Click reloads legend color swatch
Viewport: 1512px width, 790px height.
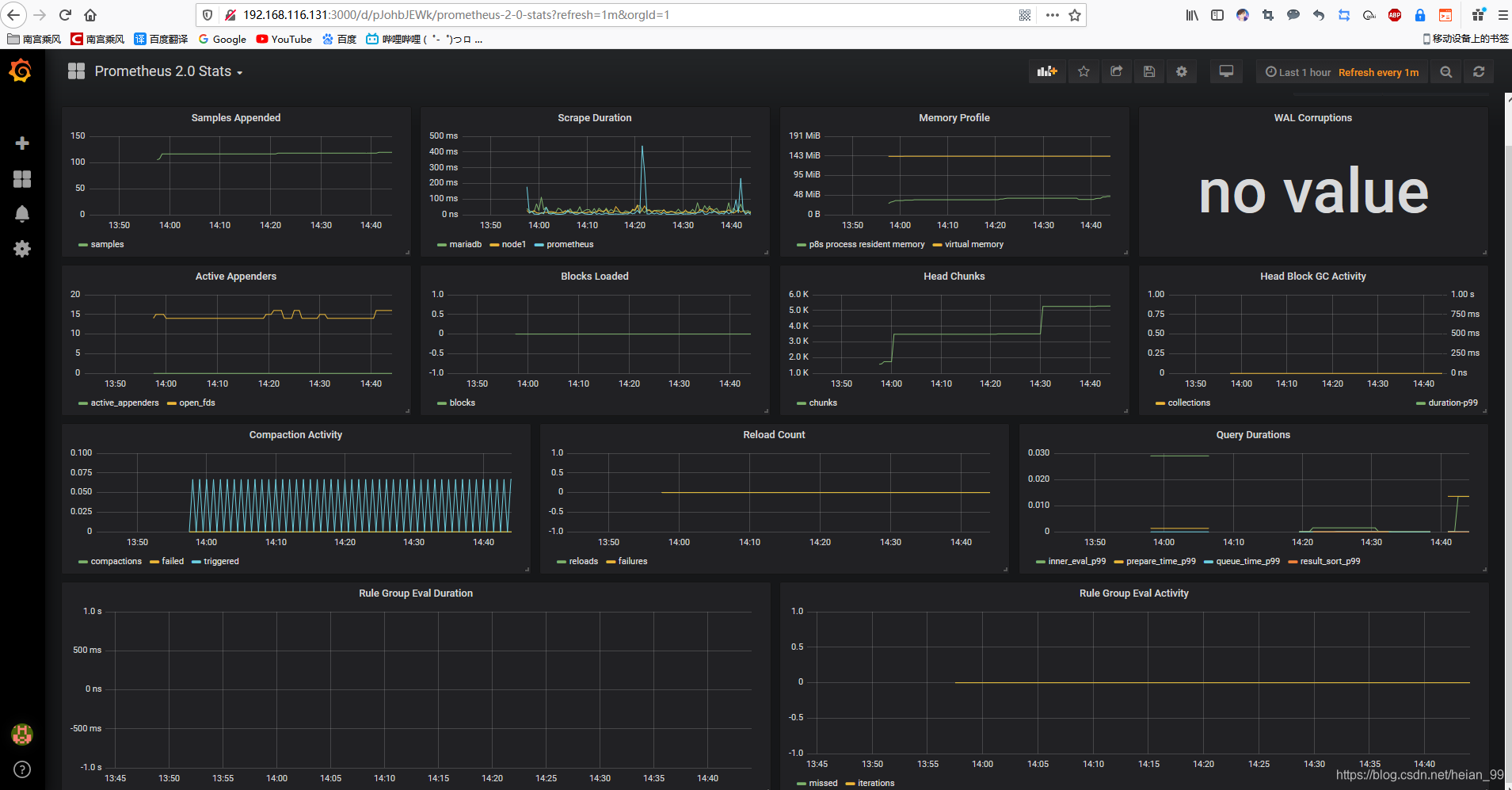(x=562, y=562)
